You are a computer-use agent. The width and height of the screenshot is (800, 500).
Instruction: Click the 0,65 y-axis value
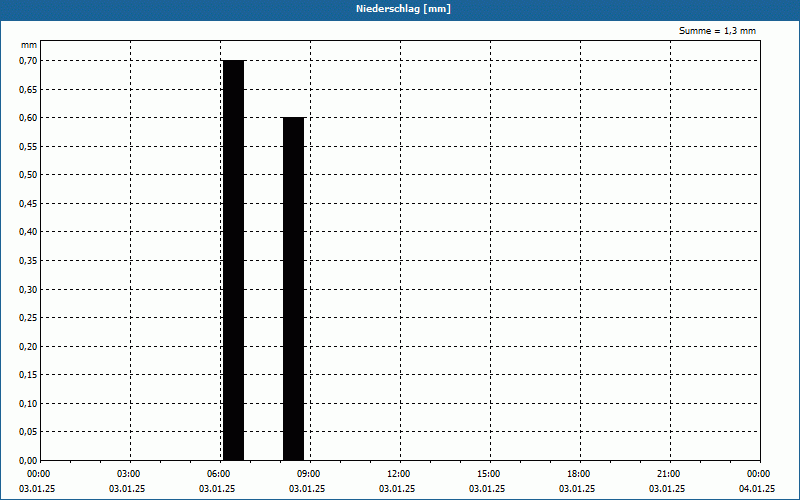point(28,89)
